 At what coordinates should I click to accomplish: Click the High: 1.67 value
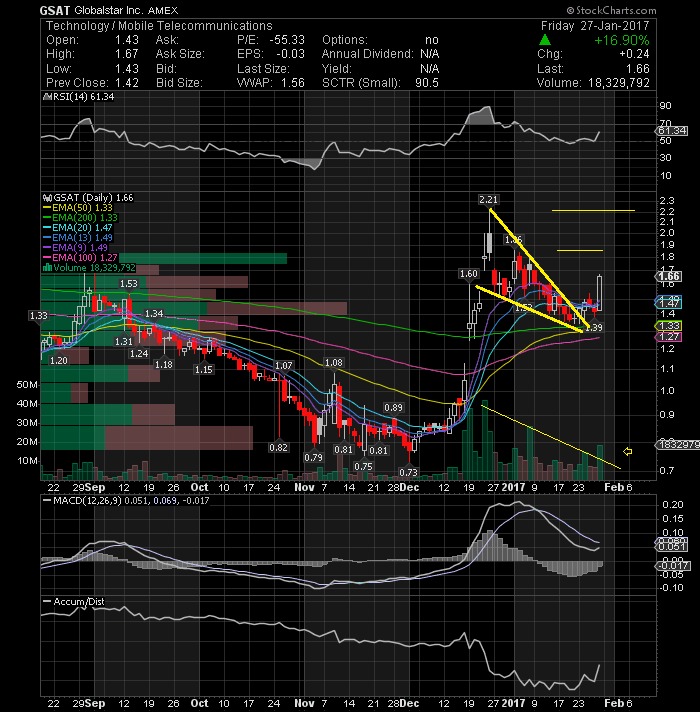pyautogui.click(x=127, y=54)
